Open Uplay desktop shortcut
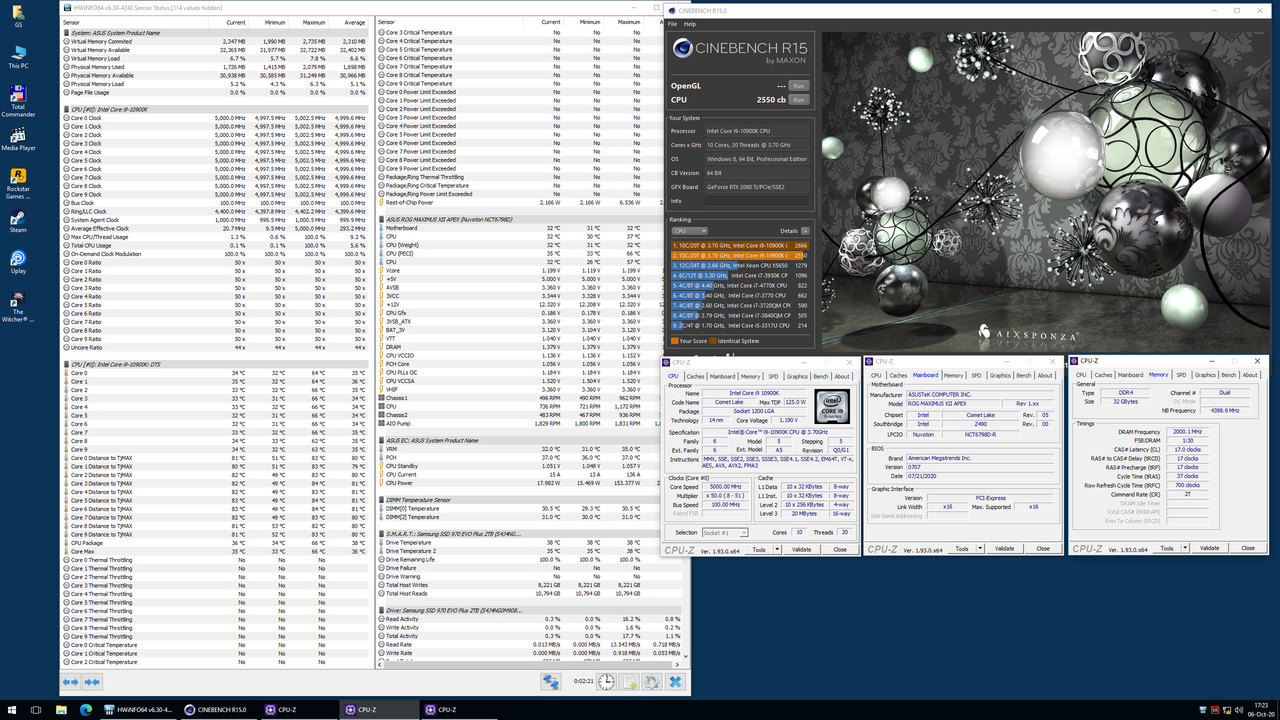The width and height of the screenshot is (1280, 720). pos(18,262)
